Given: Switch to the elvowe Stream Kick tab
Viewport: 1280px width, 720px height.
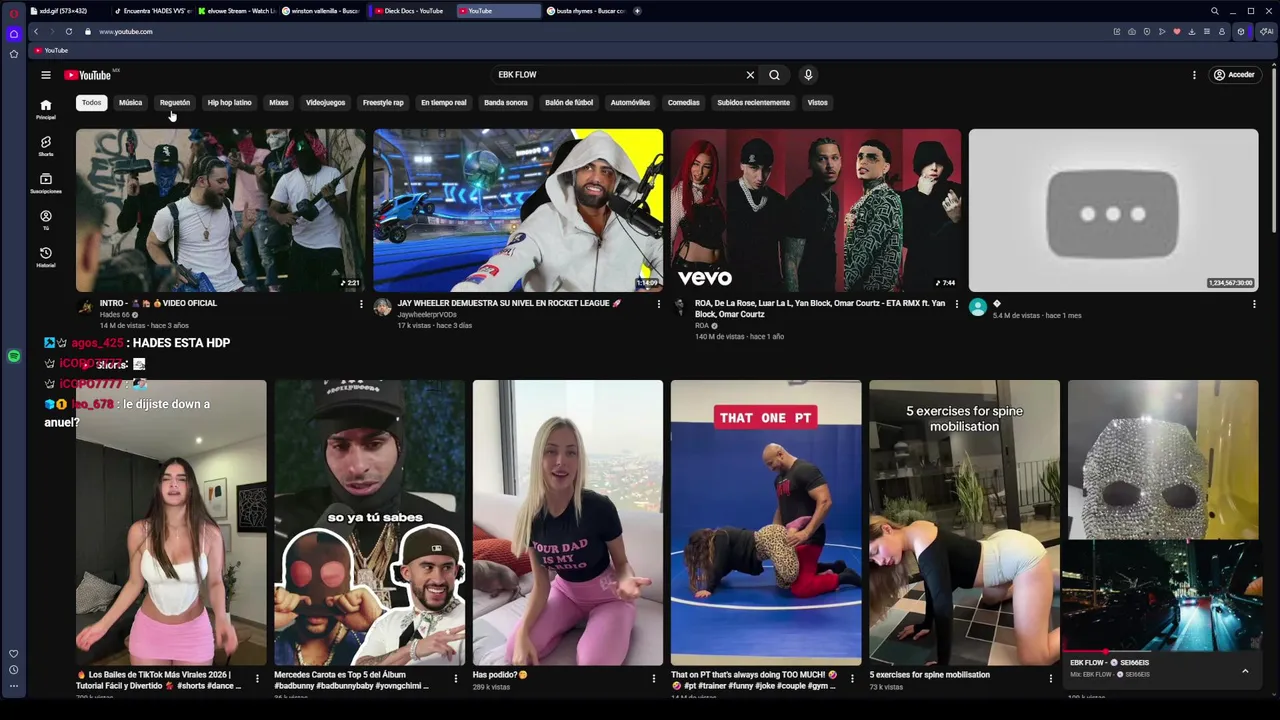Looking at the screenshot, I should tap(237, 11).
